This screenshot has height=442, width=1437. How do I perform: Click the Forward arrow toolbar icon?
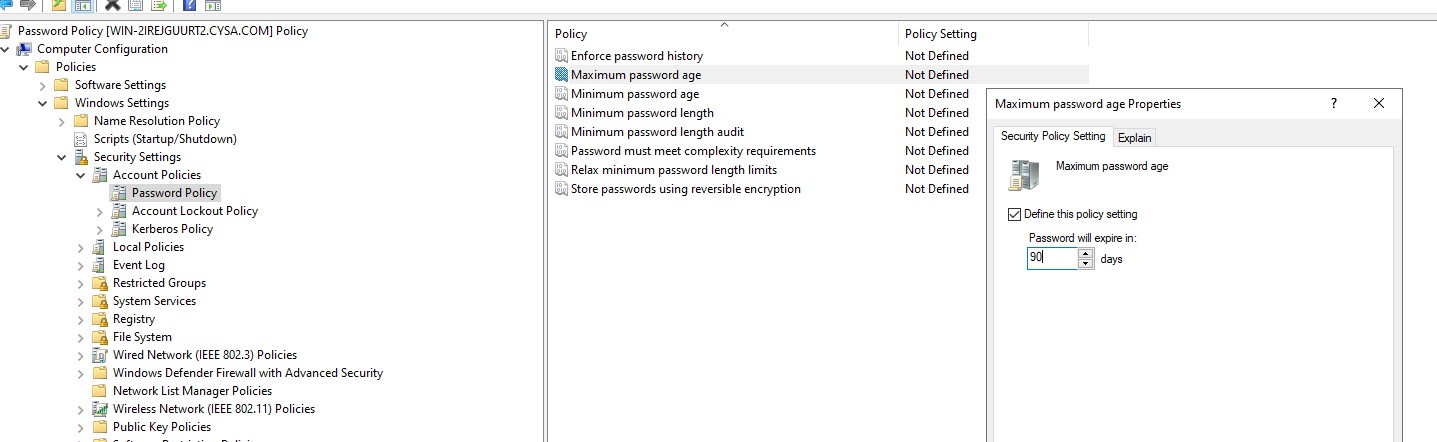click(28, 5)
